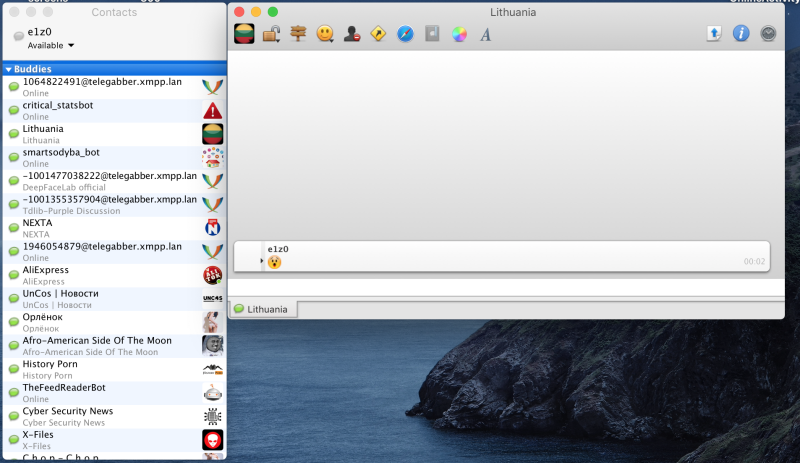Open the encryption padlock toolbar icon
The width and height of the screenshot is (800, 463).
[x=271, y=34]
